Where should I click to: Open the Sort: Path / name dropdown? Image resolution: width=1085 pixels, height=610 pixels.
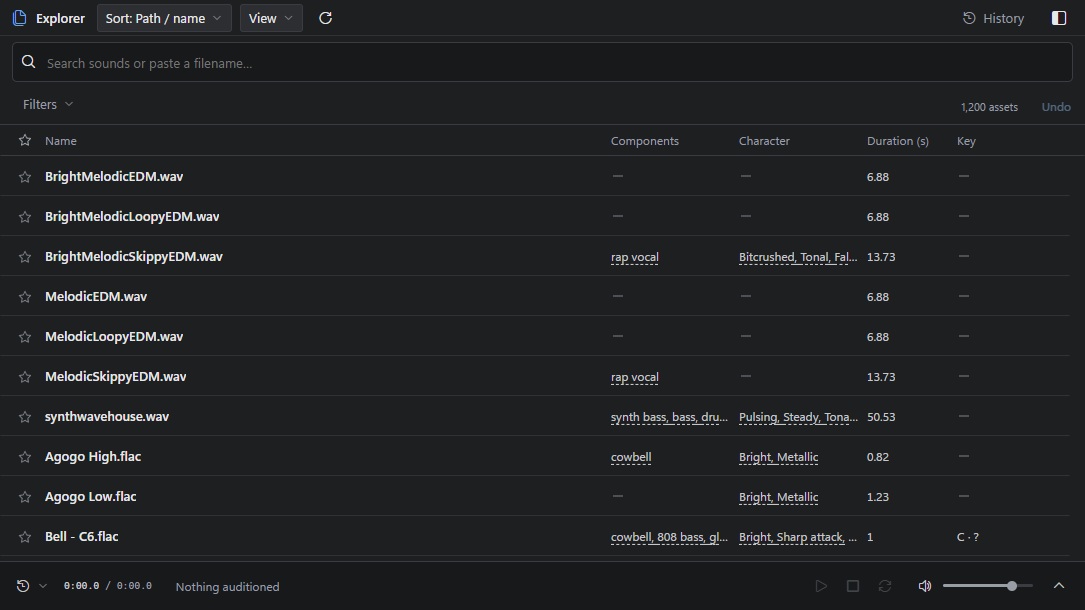164,18
